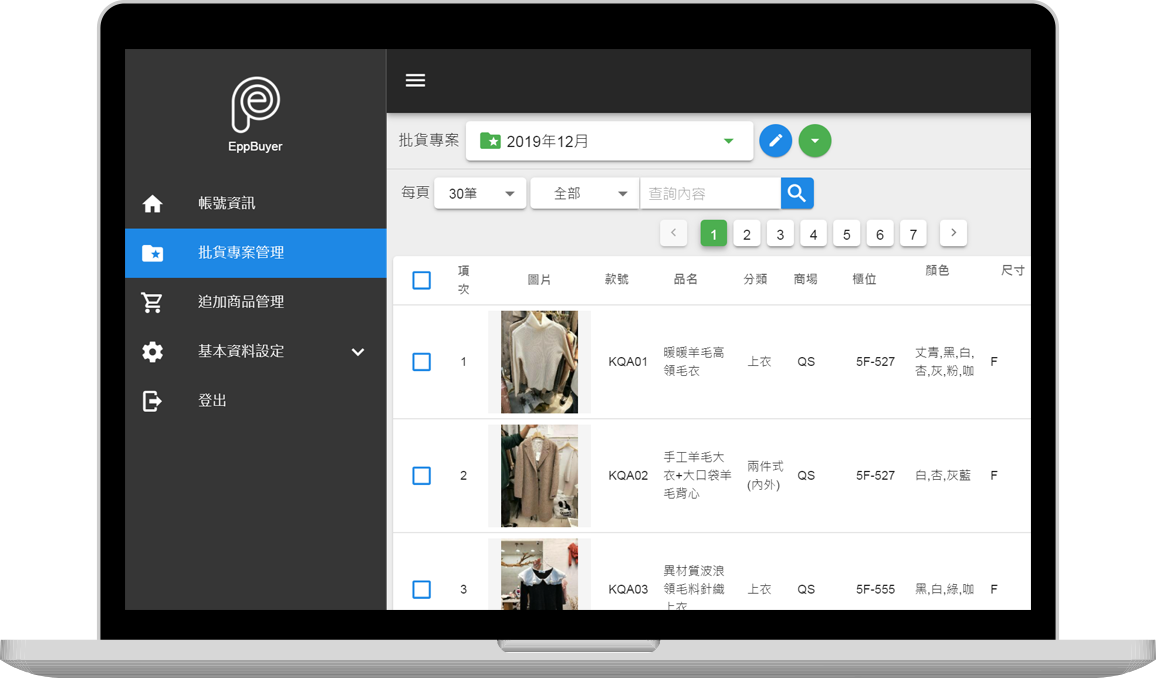The image size is (1156, 678).
Task: Click the home icon beside 帳號資訊
Action: (x=152, y=204)
